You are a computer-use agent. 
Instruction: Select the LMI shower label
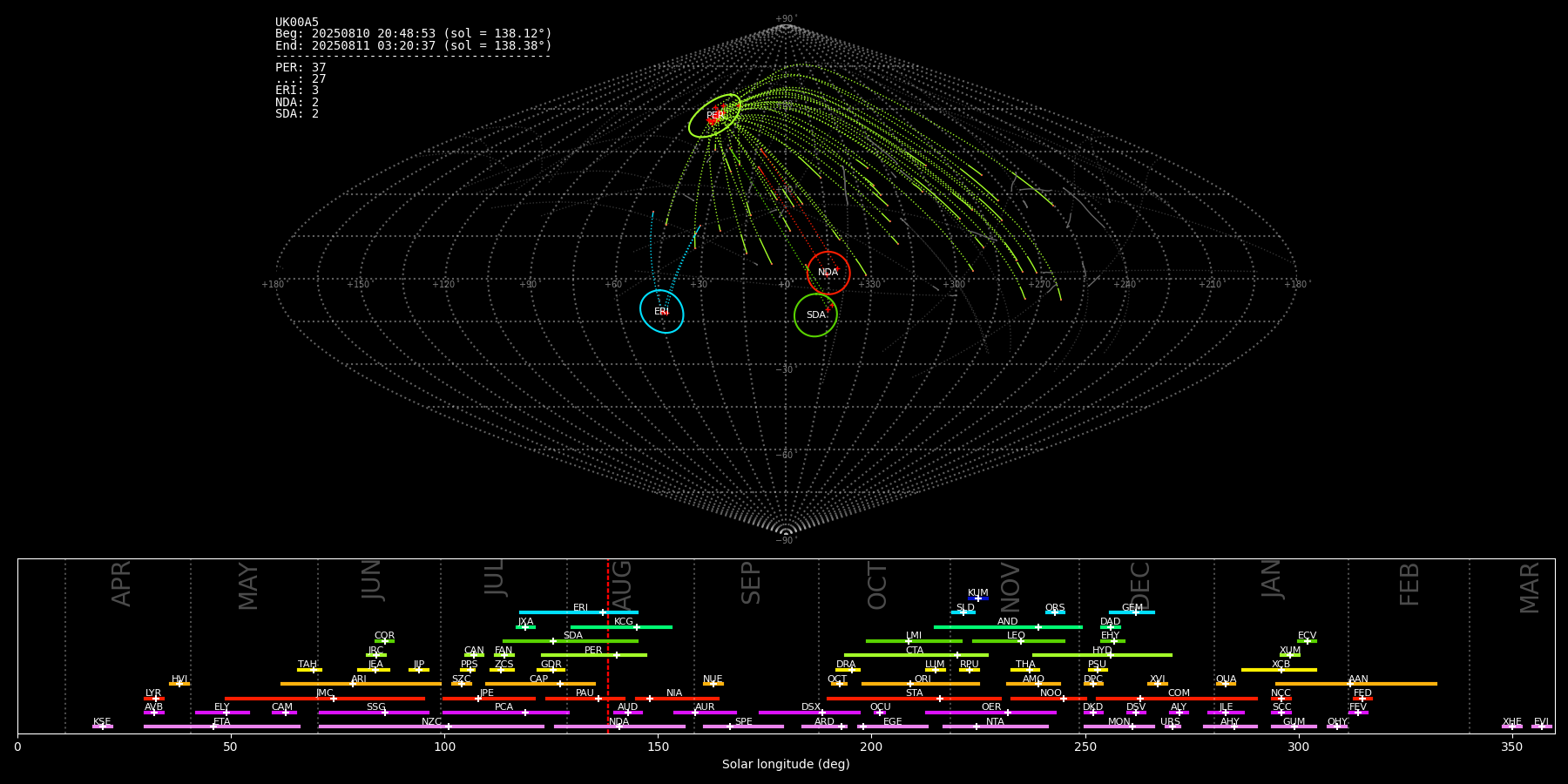[x=914, y=636]
